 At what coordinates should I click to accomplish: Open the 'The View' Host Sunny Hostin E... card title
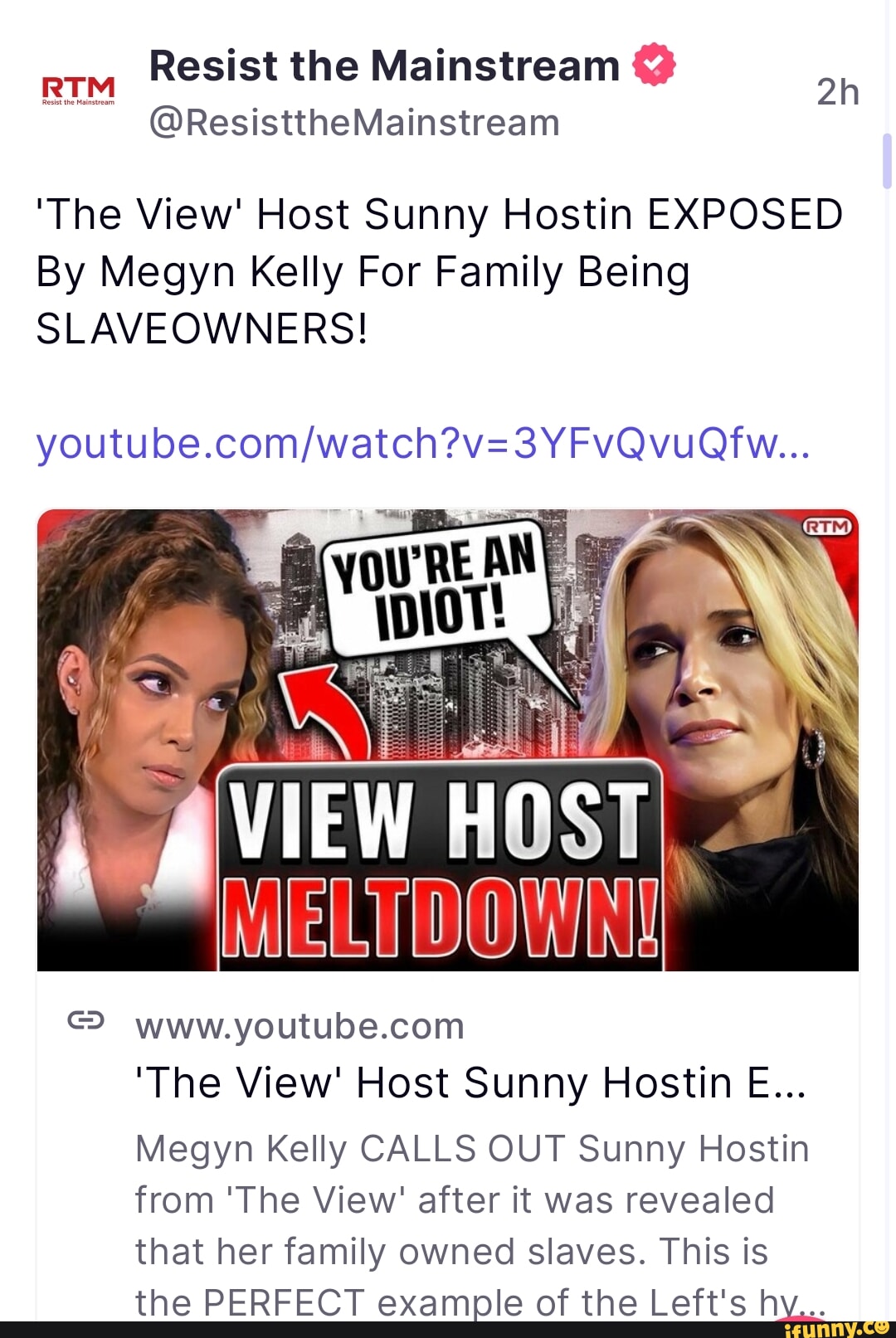[x=470, y=1083]
